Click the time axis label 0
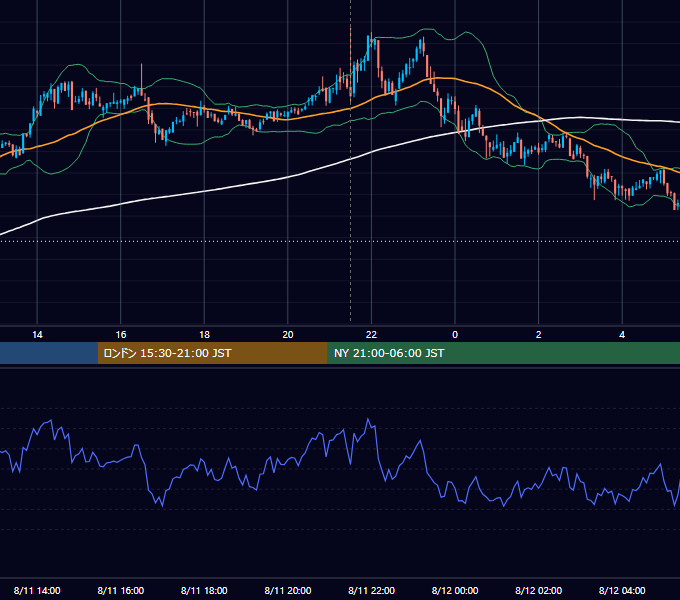Viewport: 680px width, 600px height. click(455, 335)
